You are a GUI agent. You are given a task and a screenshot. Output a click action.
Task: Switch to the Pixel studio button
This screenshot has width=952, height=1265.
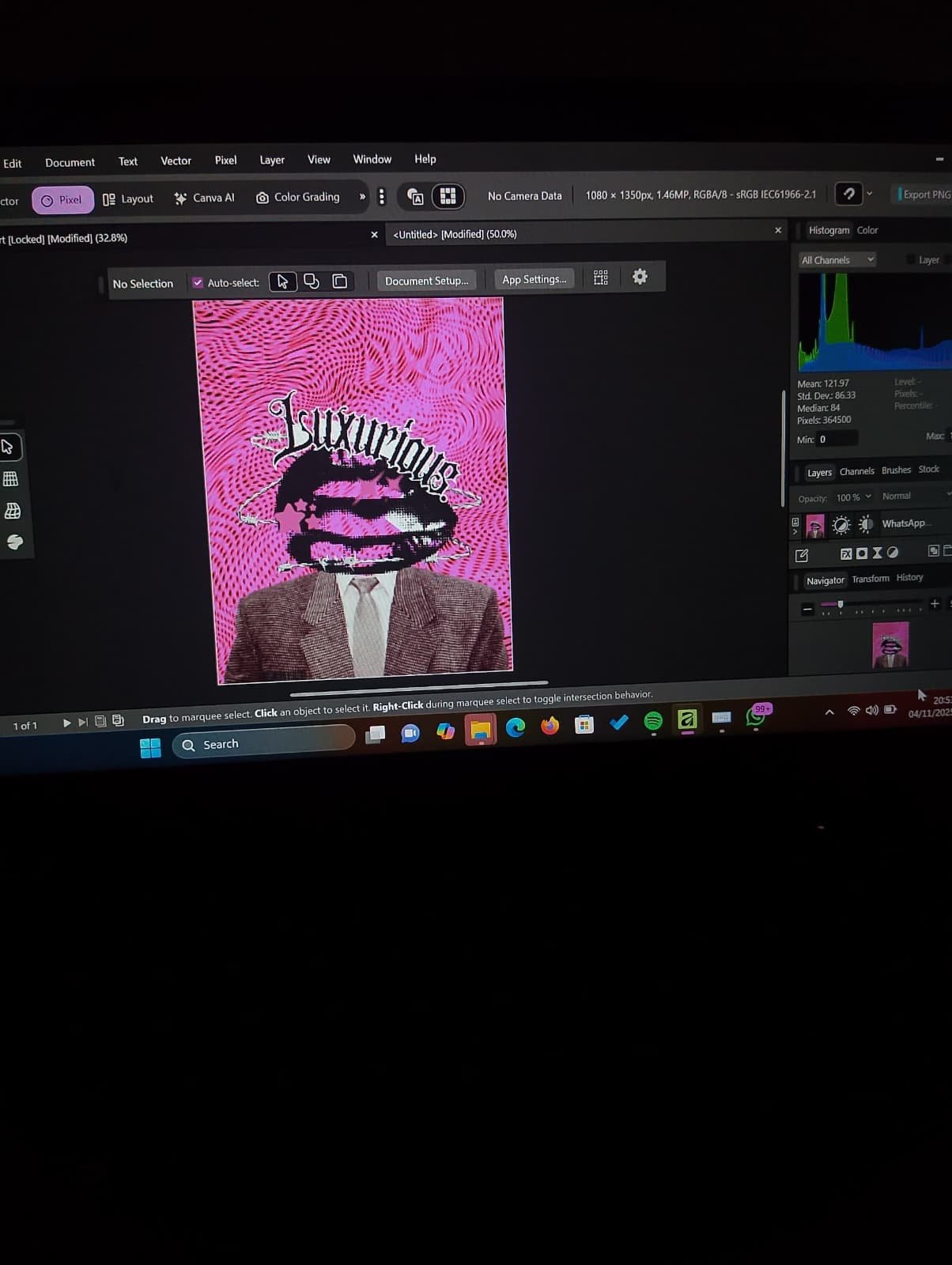(x=62, y=200)
